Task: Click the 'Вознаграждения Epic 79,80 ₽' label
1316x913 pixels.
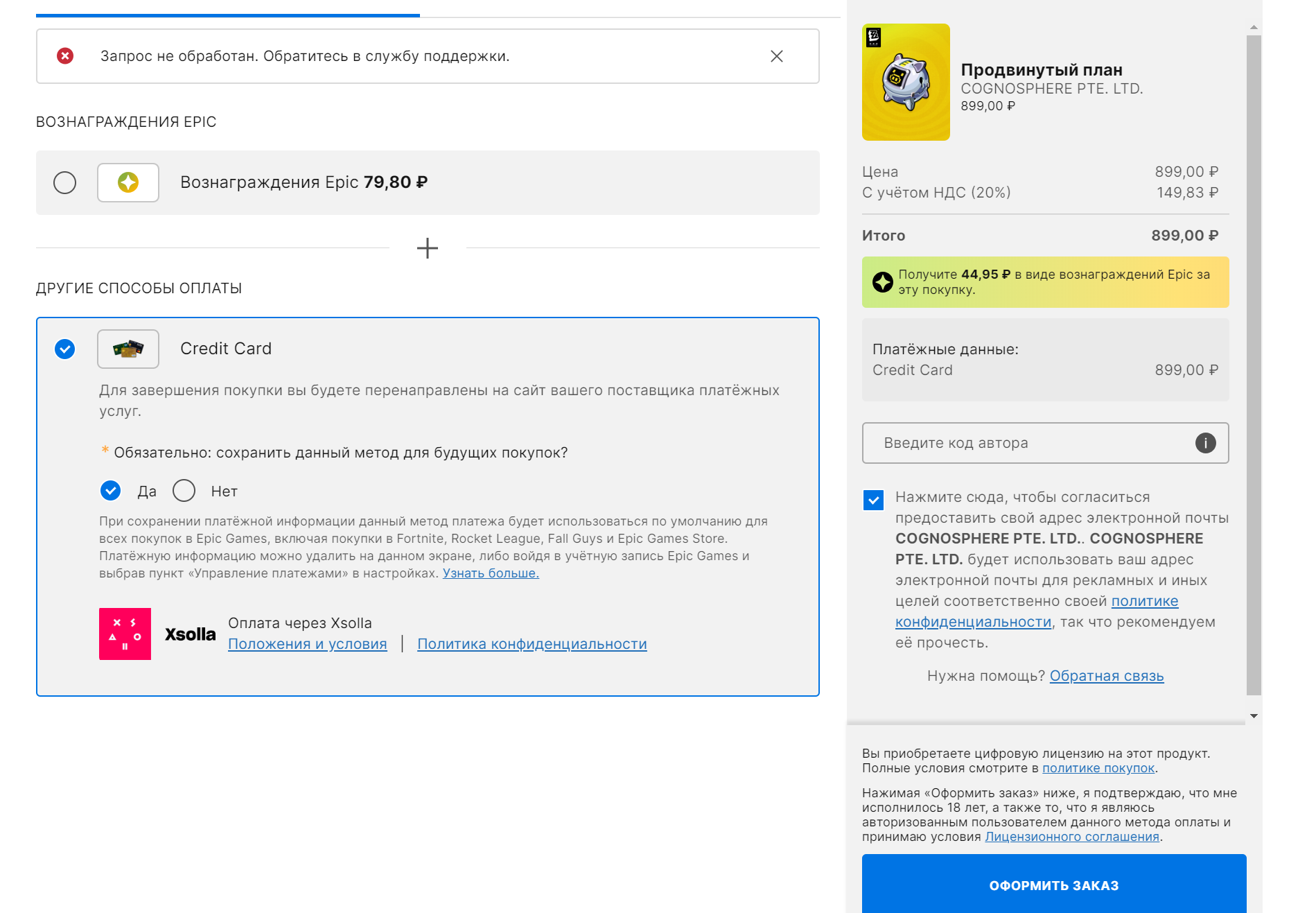Action: click(x=304, y=182)
